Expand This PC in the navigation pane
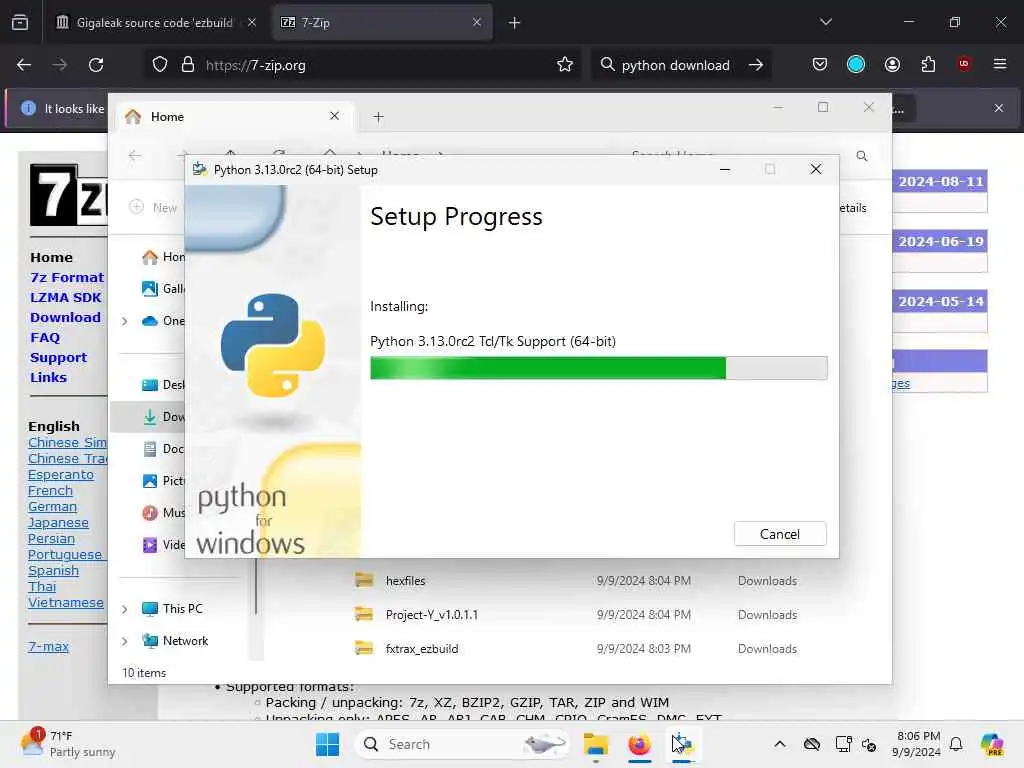 click(125, 609)
